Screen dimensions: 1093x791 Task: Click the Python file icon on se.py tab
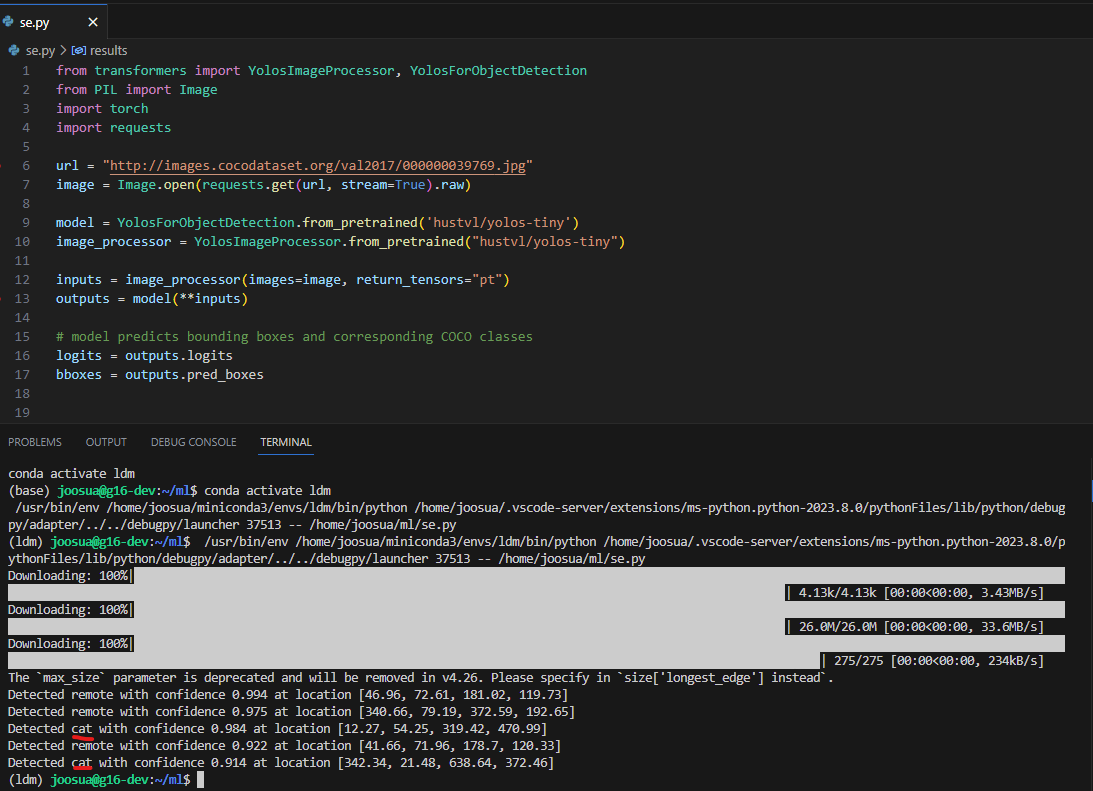point(8,22)
